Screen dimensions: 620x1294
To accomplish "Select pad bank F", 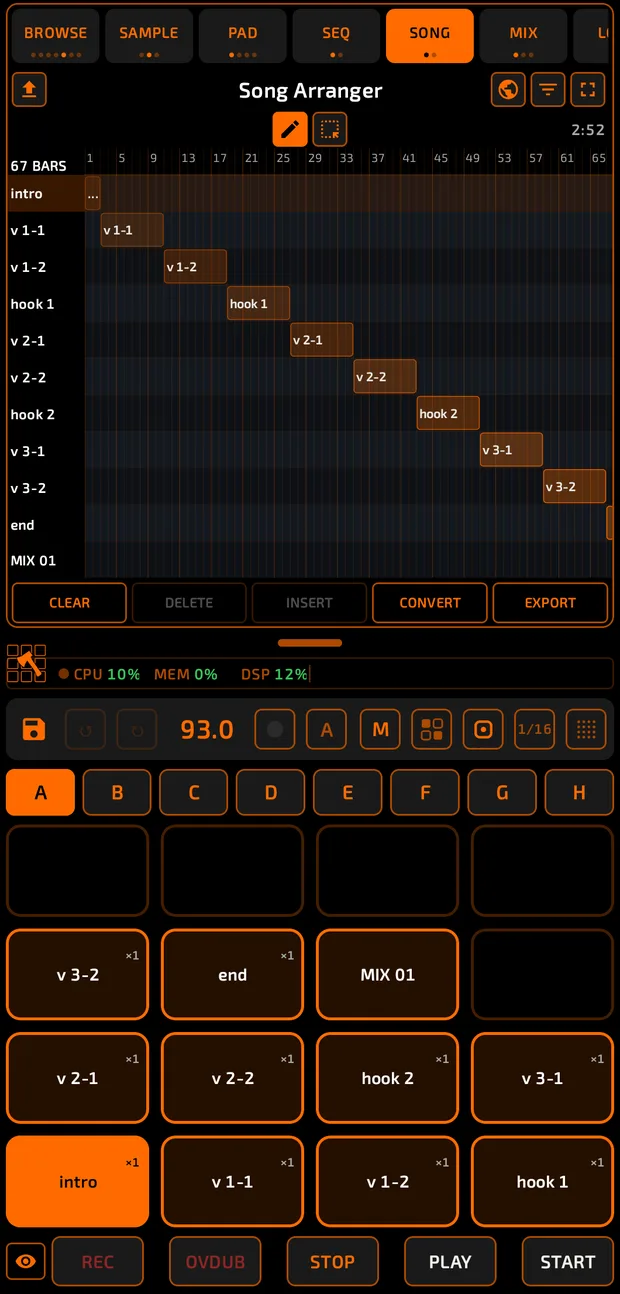I will pyautogui.click(x=425, y=793).
